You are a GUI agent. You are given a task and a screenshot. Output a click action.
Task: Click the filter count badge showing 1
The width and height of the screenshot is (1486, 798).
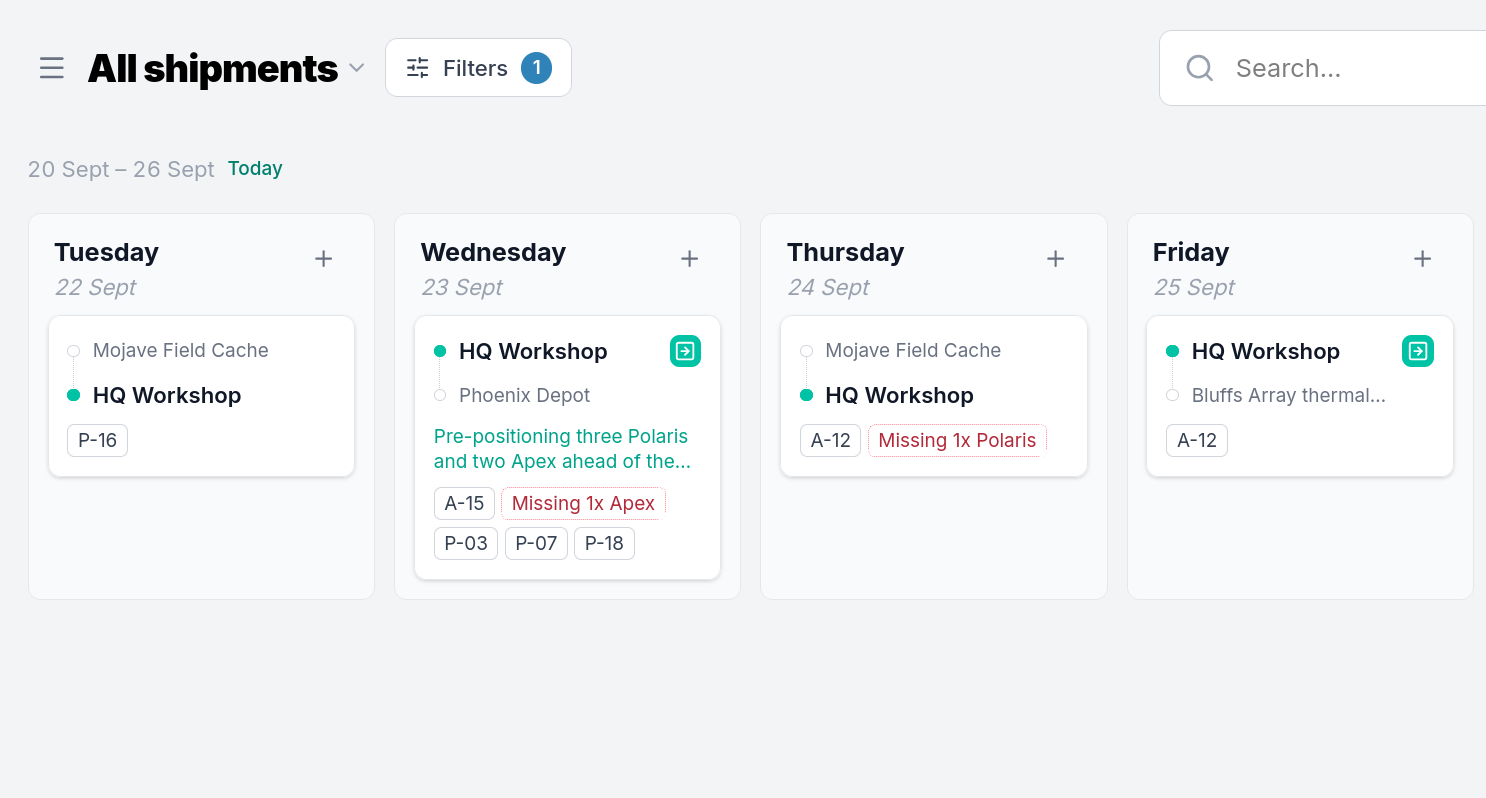pos(536,68)
